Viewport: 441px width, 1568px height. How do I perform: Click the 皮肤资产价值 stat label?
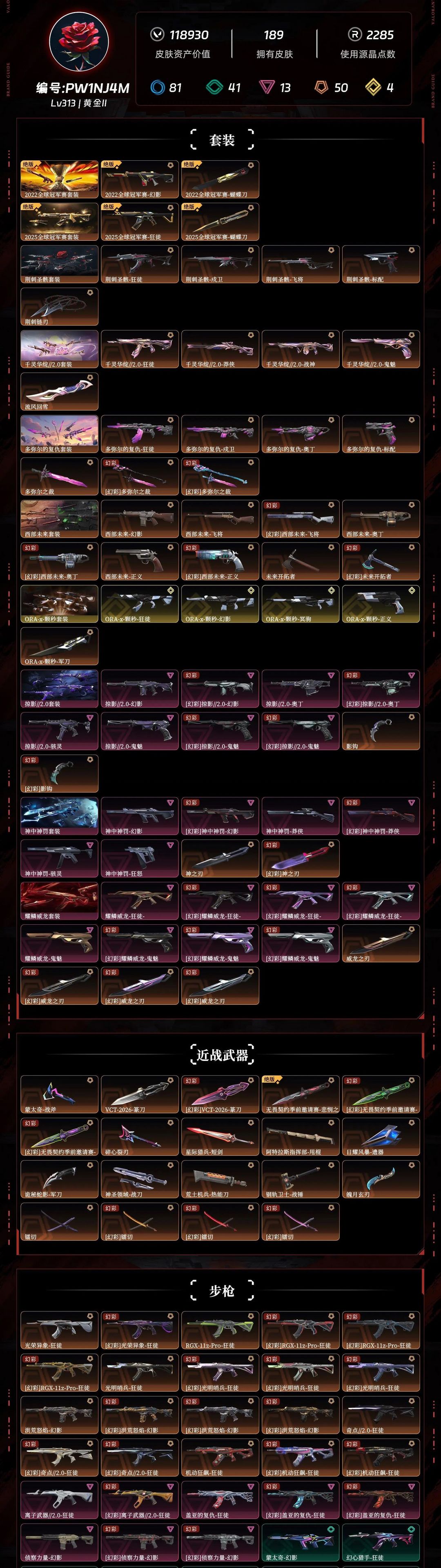coord(183,54)
